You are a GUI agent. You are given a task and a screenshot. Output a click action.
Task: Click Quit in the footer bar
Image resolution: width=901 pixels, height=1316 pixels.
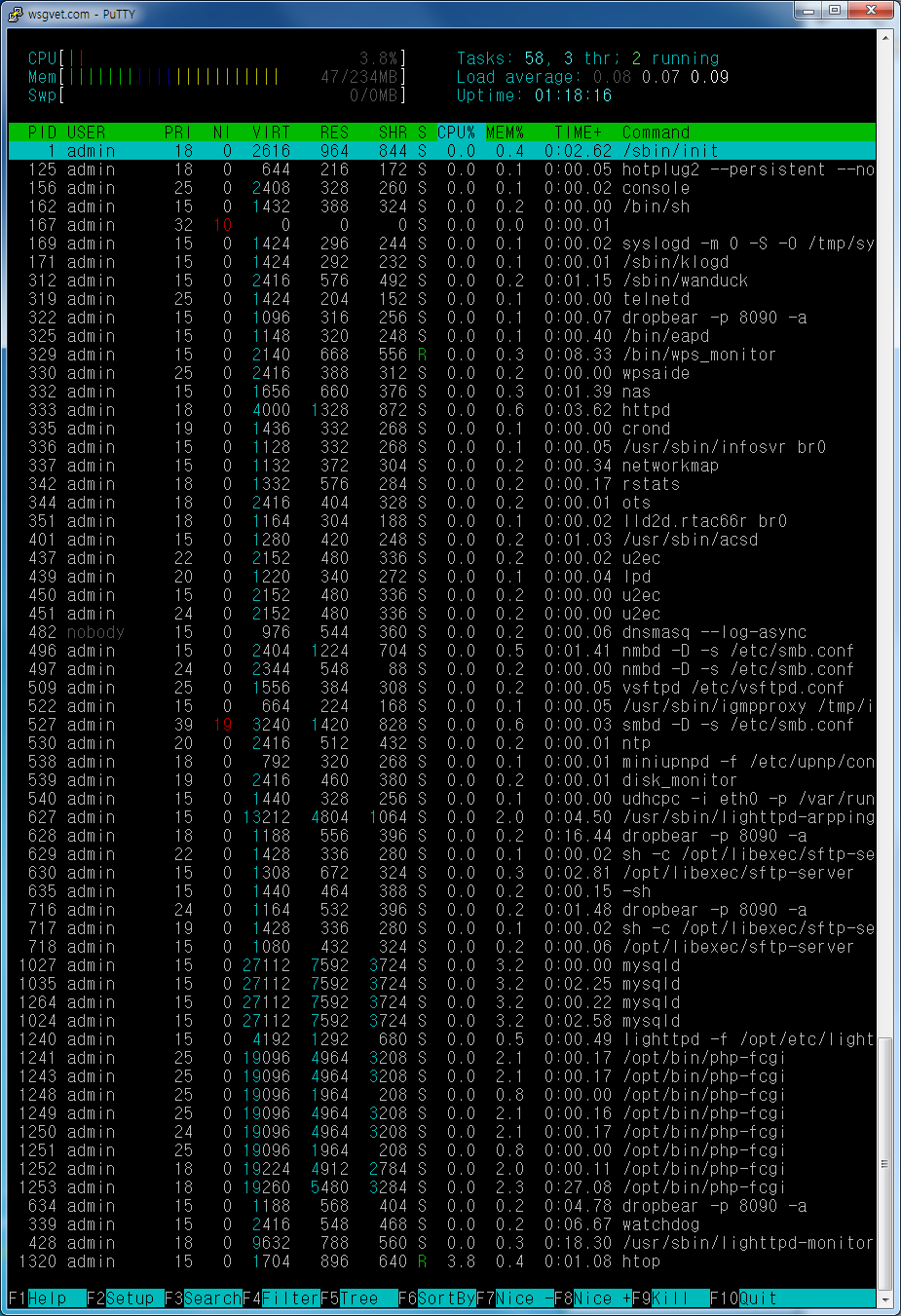[x=758, y=1298]
